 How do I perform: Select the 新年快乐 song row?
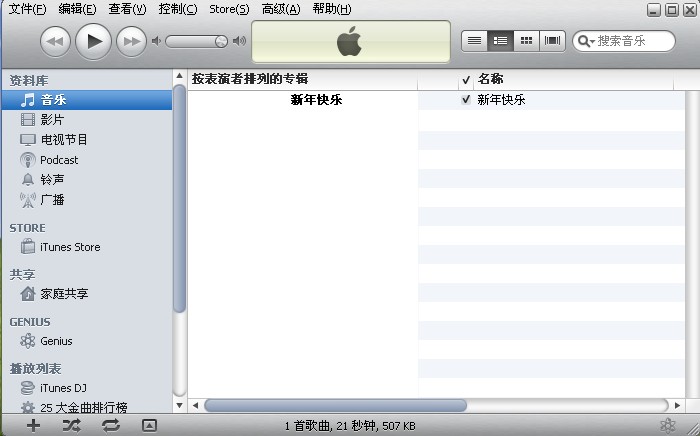tap(551, 100)
